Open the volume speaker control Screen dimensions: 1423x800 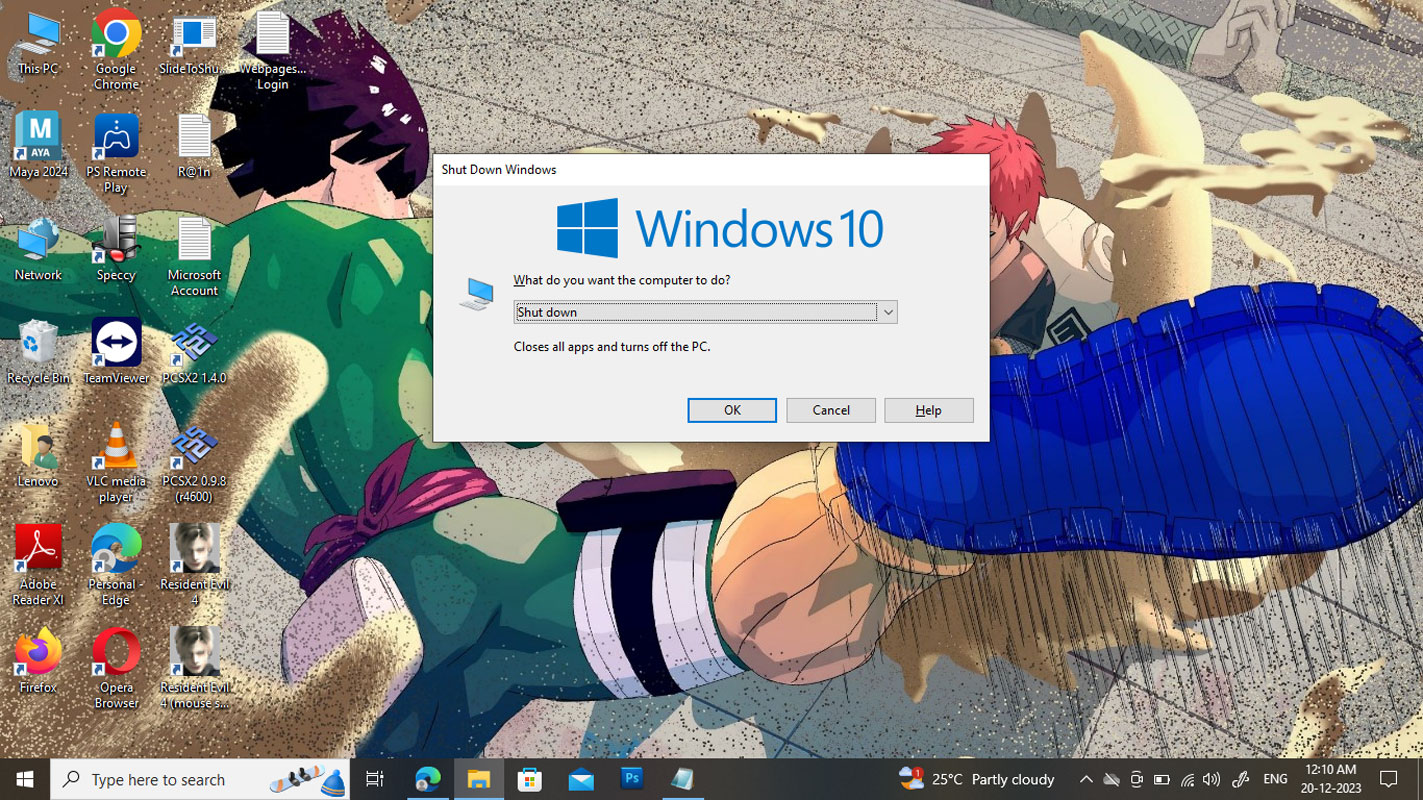[1212, 779]
